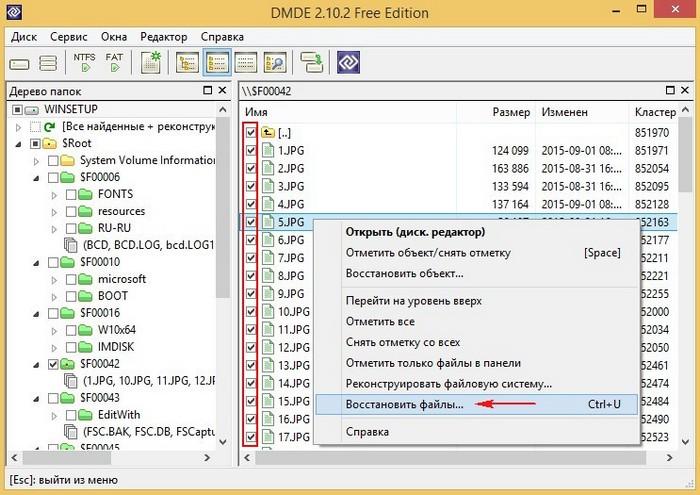
Task: Click the file list vertical scrollbar thumb
Action: [x=686, y=155]
